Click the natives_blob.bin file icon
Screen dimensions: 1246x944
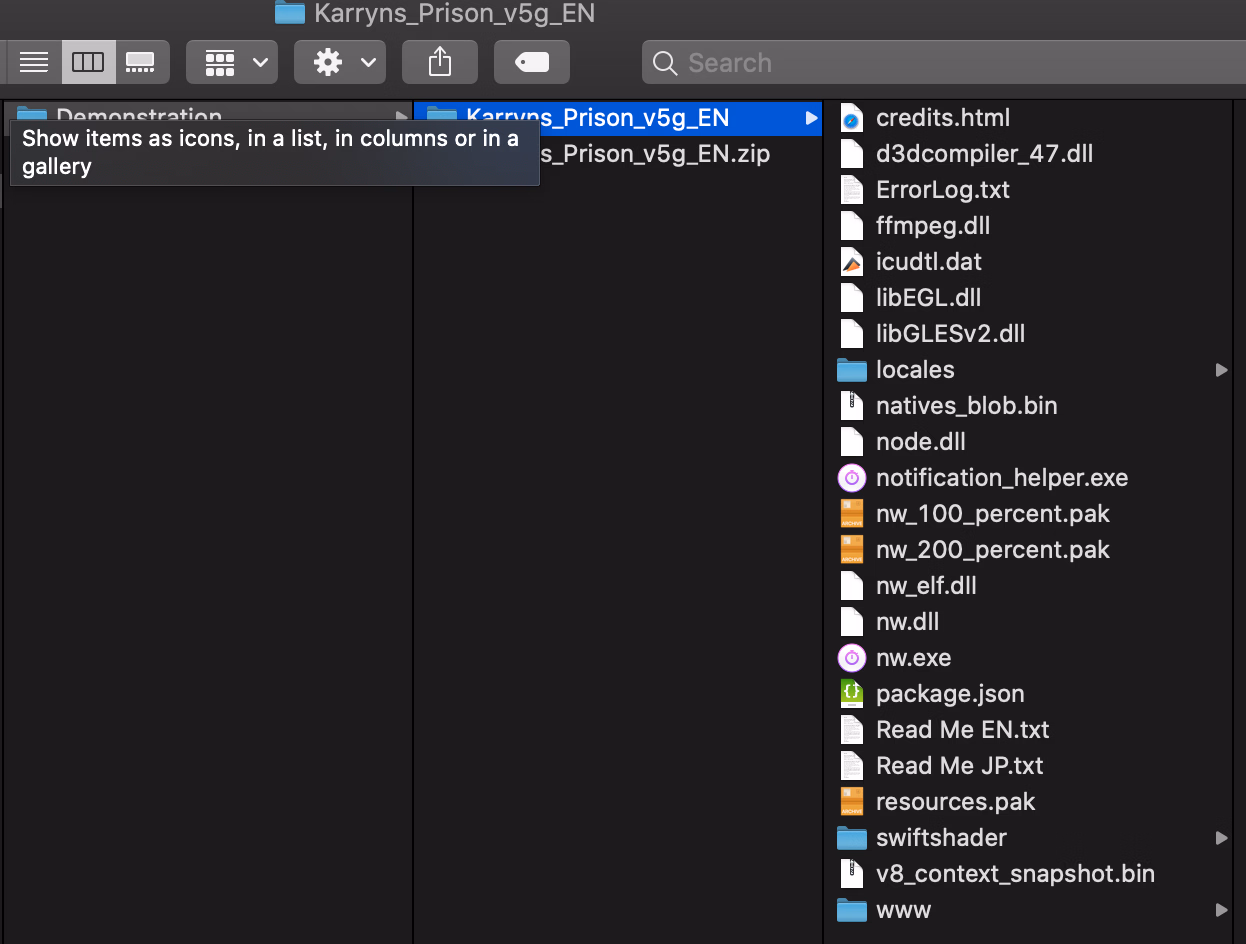852,406
